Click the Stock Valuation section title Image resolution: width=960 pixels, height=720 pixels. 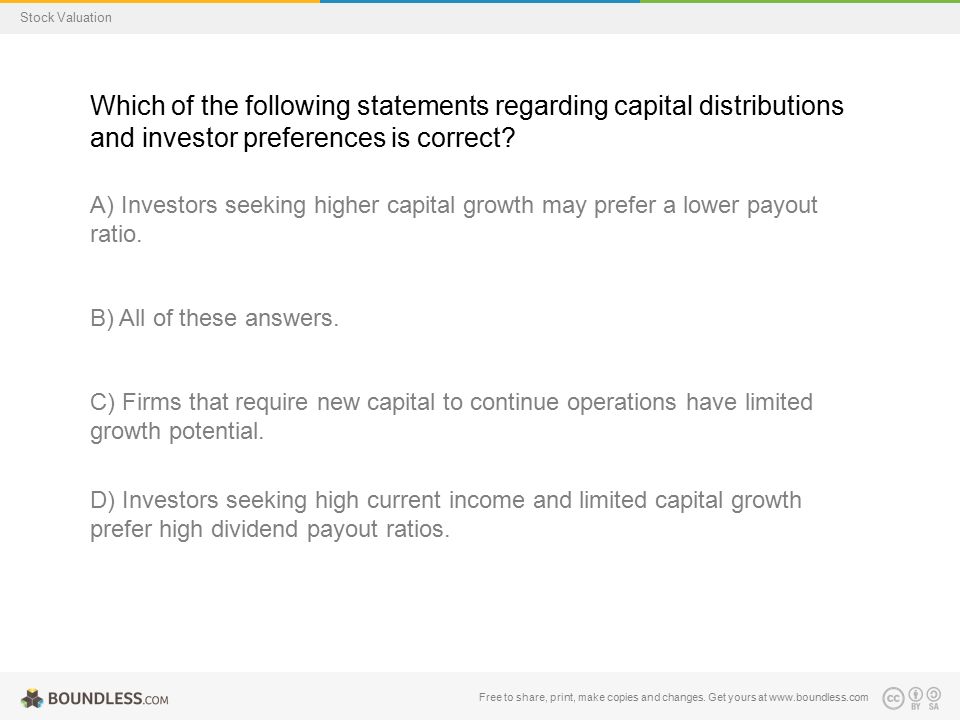66,17
